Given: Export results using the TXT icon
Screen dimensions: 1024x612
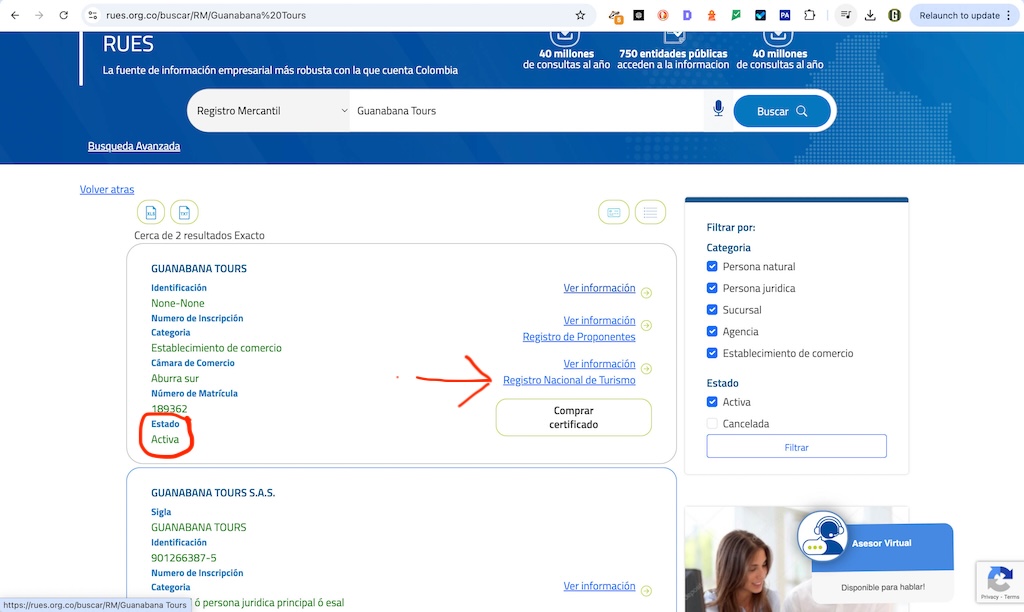Looking at the screenshot, I should click(183, 212).
